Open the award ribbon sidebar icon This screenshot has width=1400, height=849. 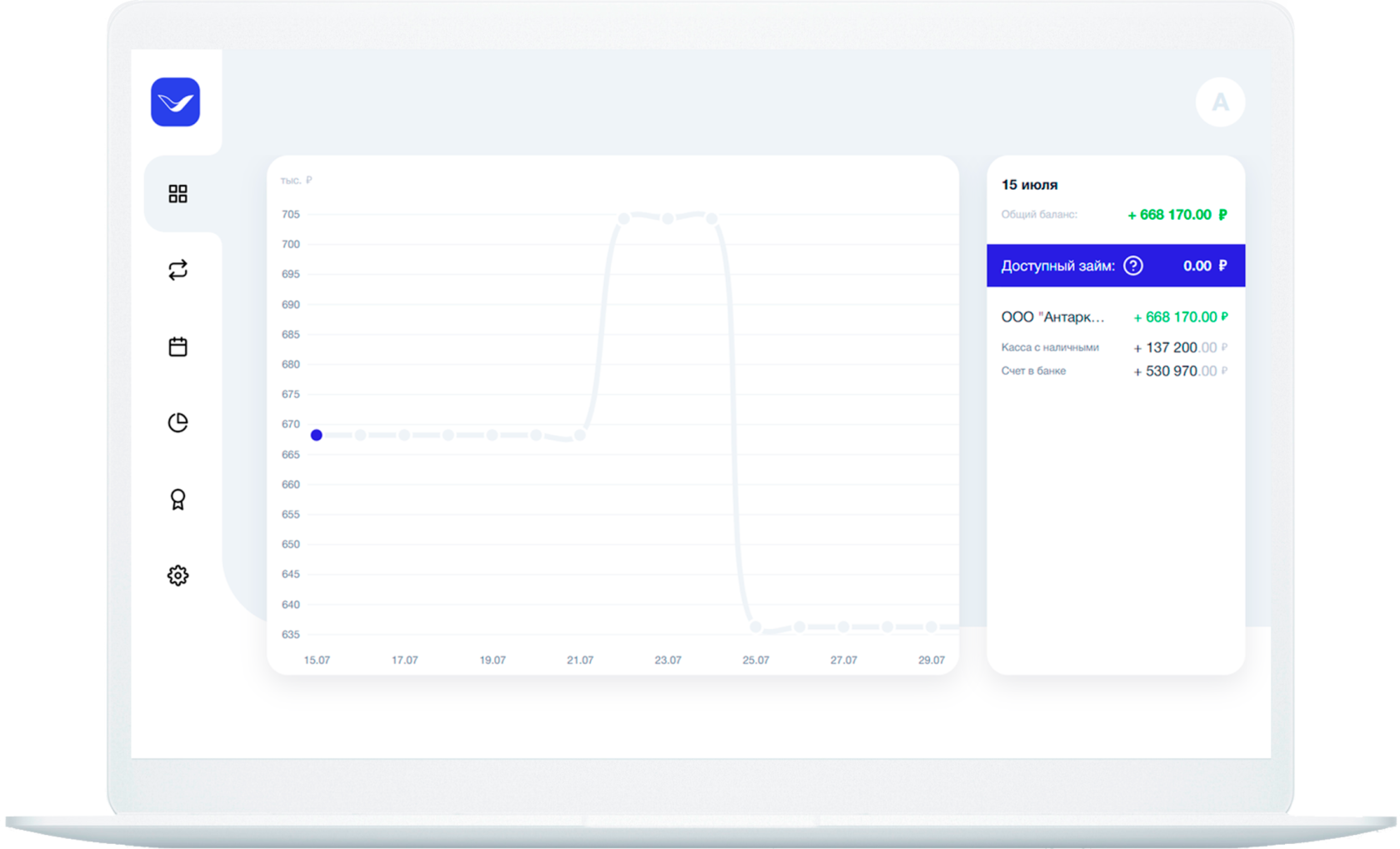(177, 499)
